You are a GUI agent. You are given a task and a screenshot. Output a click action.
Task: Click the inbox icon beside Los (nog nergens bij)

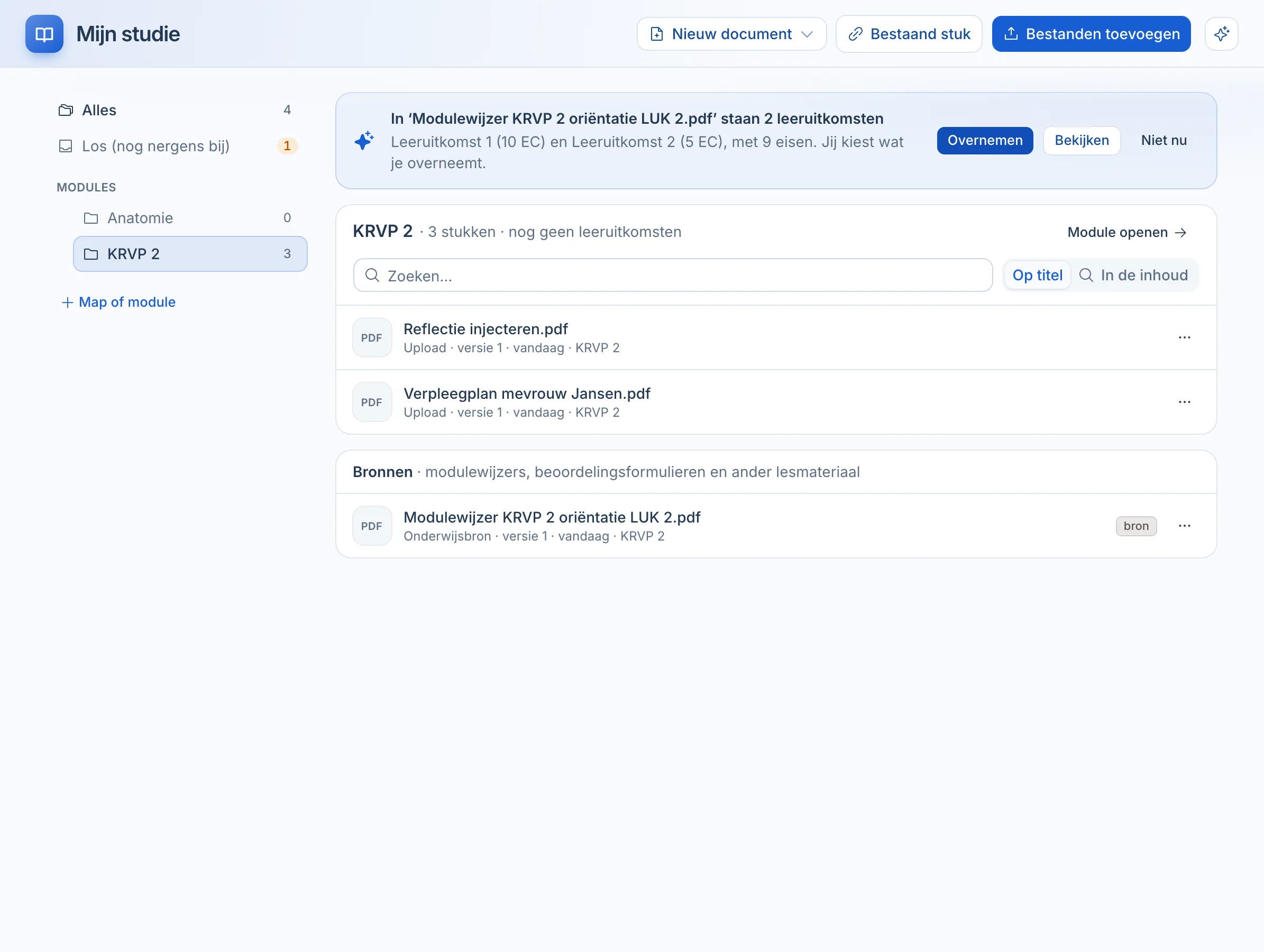pos(66,147)
